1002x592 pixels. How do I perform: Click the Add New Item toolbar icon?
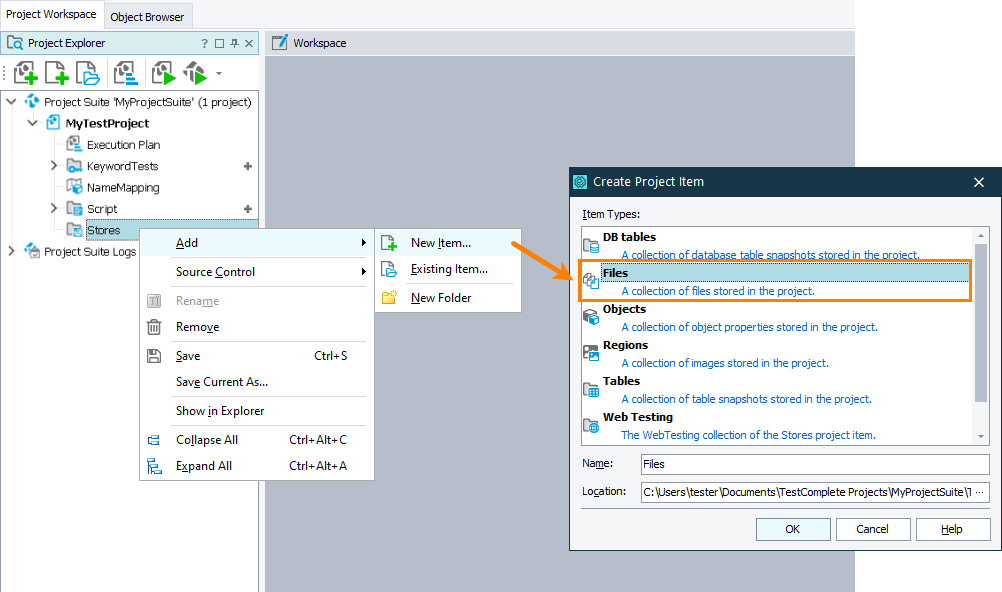click(55, 73)
